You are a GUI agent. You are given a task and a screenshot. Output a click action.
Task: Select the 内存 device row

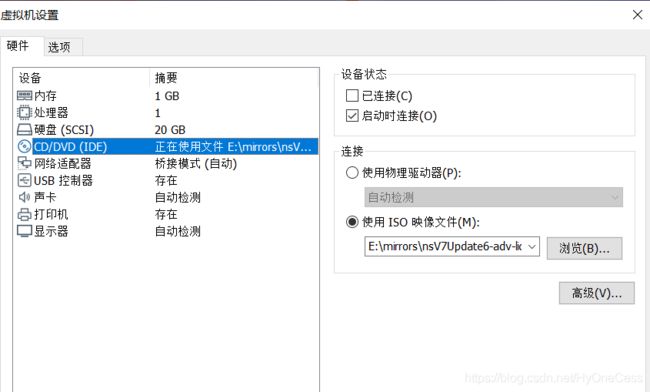click(x=167, y=96)
